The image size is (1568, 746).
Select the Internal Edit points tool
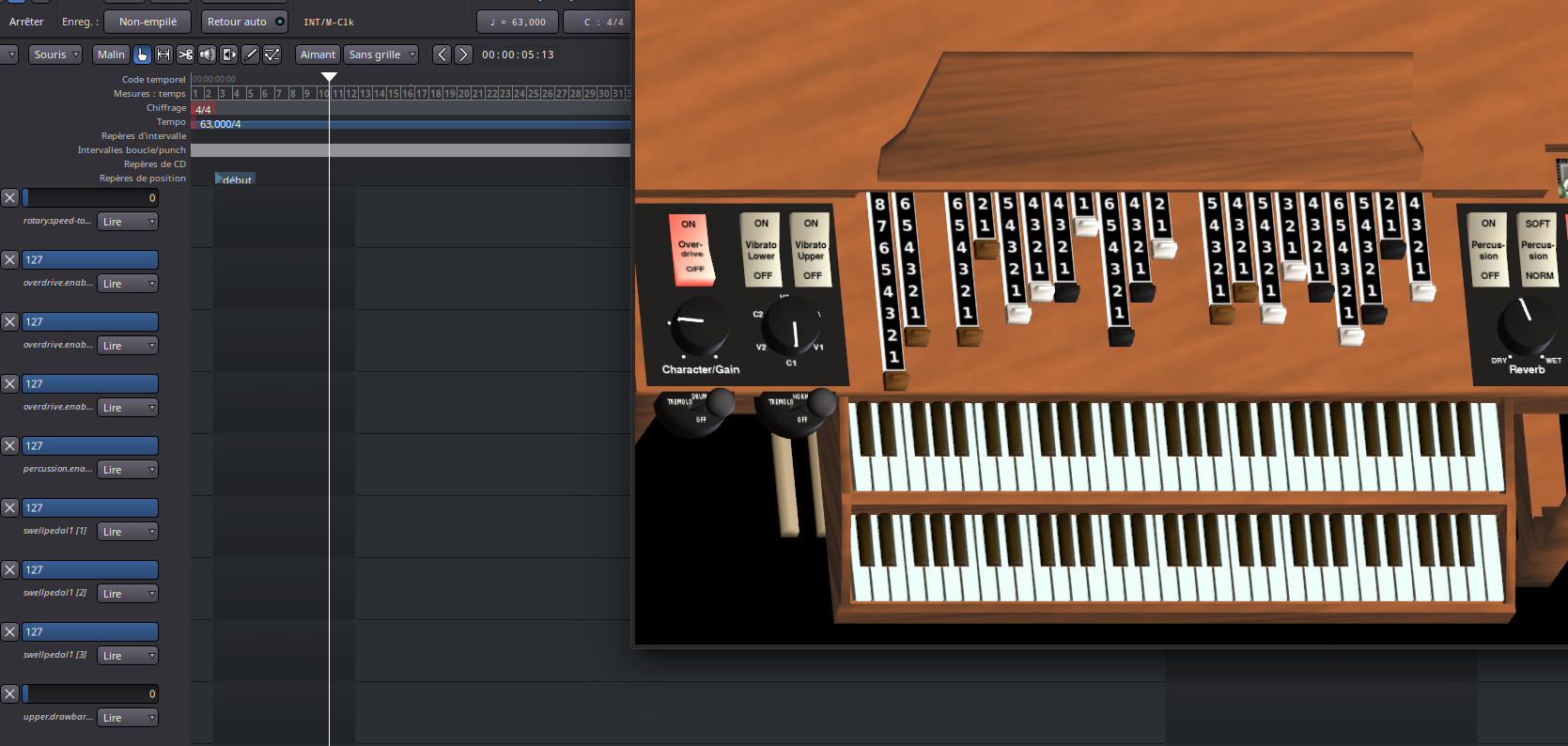point(272,54)
